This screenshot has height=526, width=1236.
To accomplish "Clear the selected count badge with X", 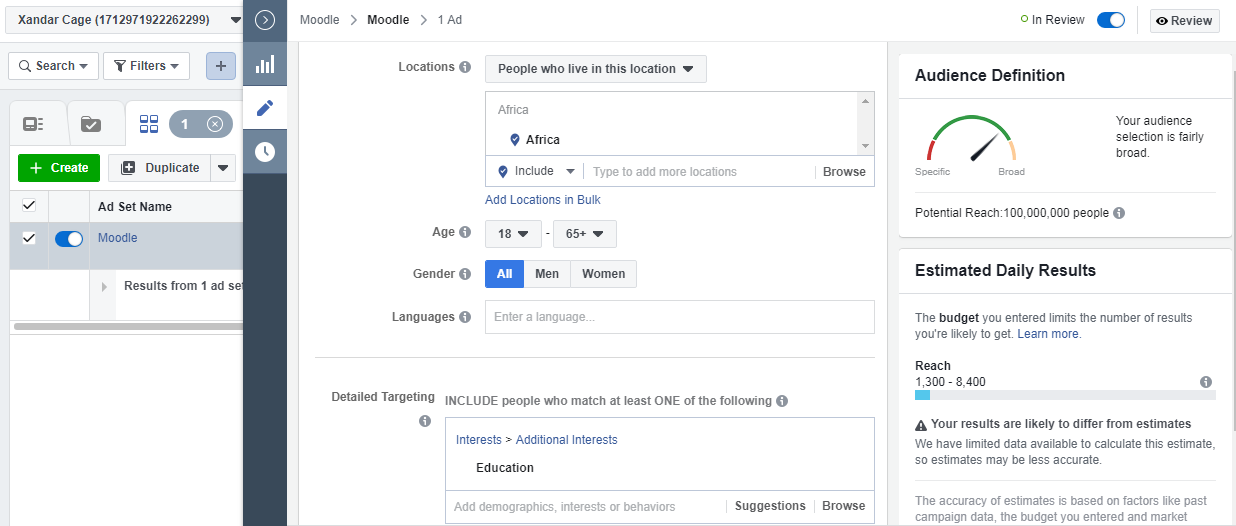I will (214, 124).
